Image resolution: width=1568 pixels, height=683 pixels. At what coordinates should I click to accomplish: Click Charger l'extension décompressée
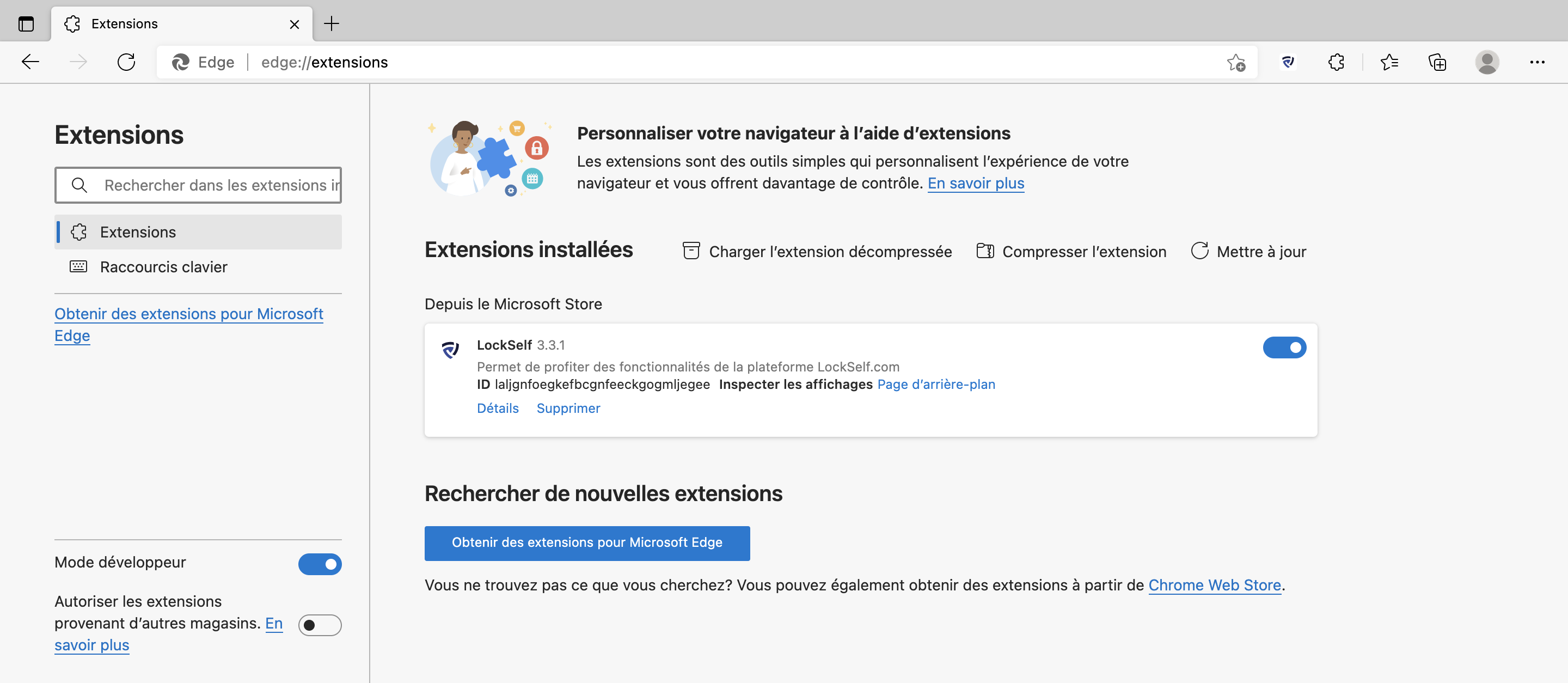tap(817, 252)
